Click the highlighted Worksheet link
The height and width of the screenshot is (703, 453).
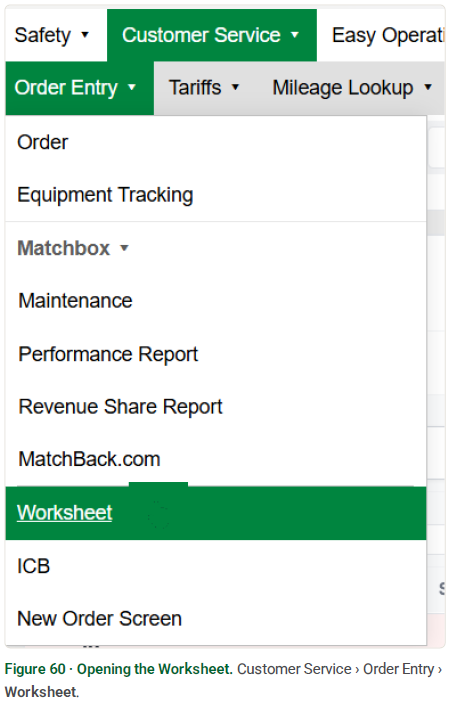[65, 512]
